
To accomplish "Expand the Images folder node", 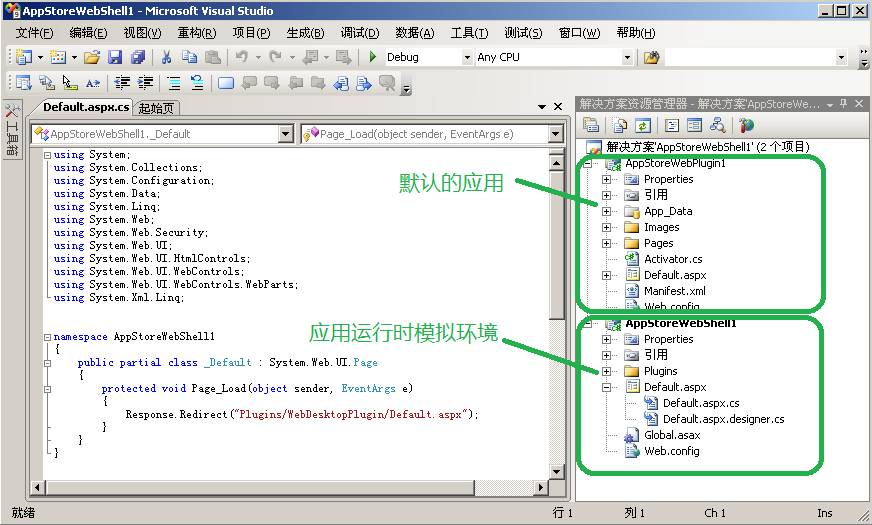I will pos(606,227).
